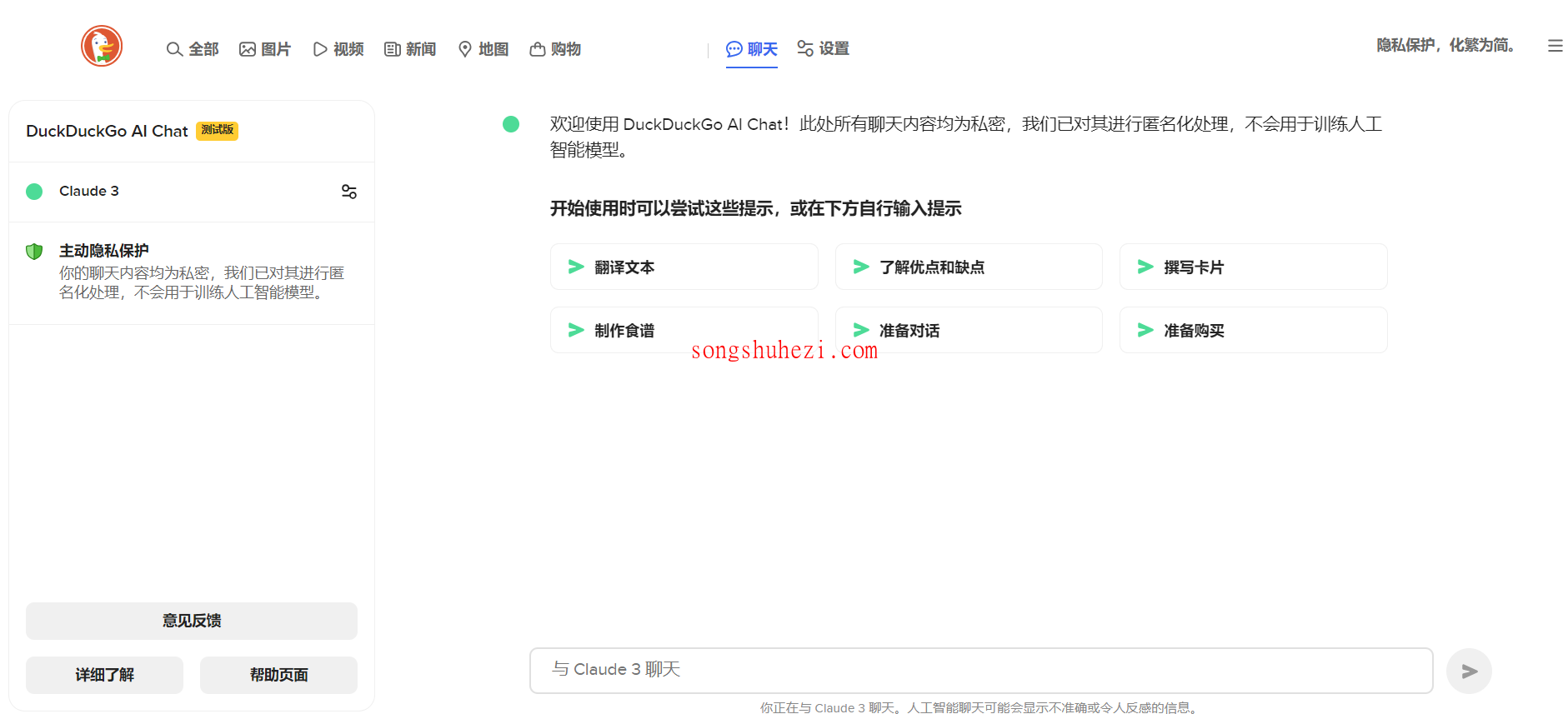Click the map pin icon beside 地图
1568x714 pixels.
click(x=465, y=49)
